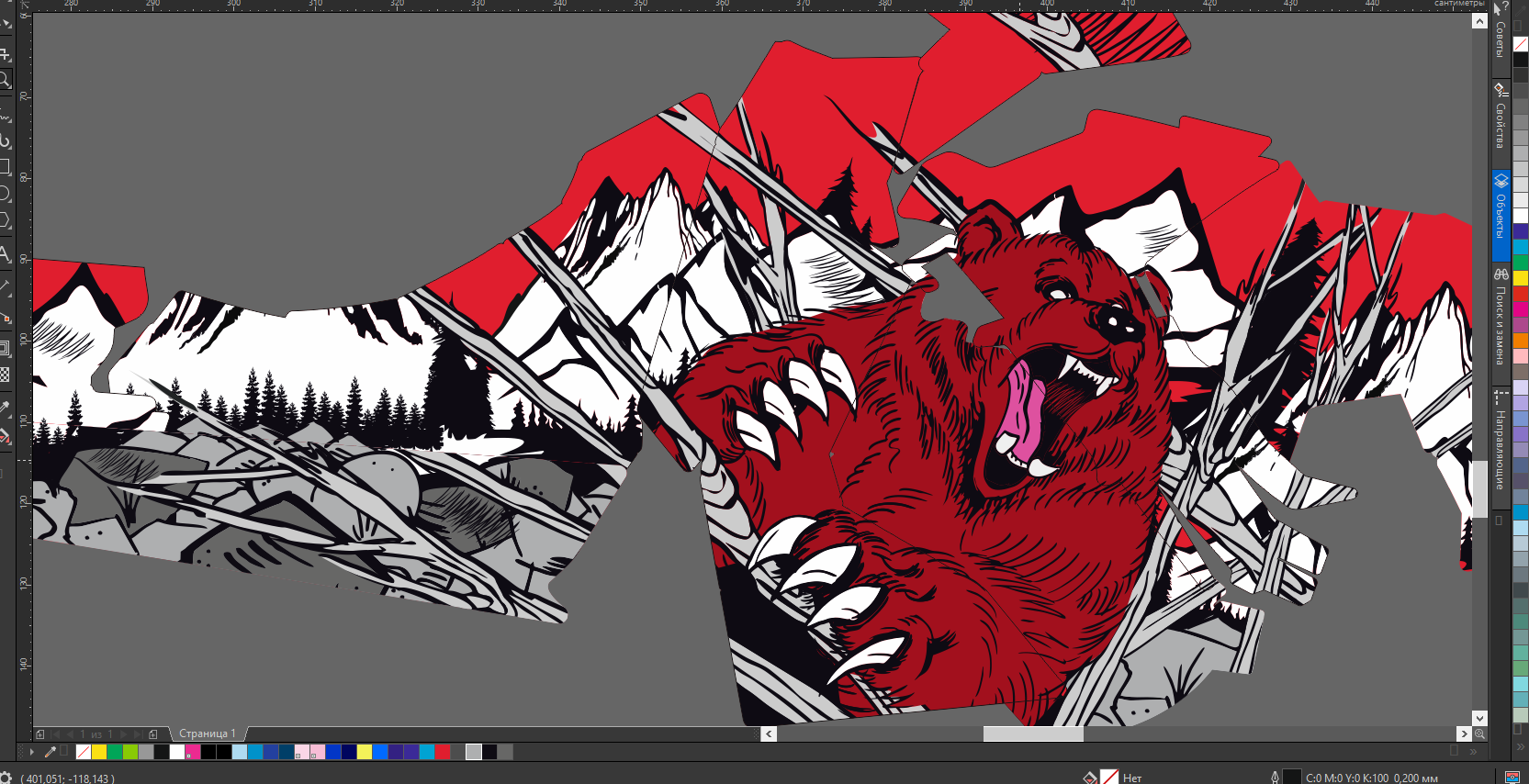Pick the Ellipse tool

coord(5,194)
